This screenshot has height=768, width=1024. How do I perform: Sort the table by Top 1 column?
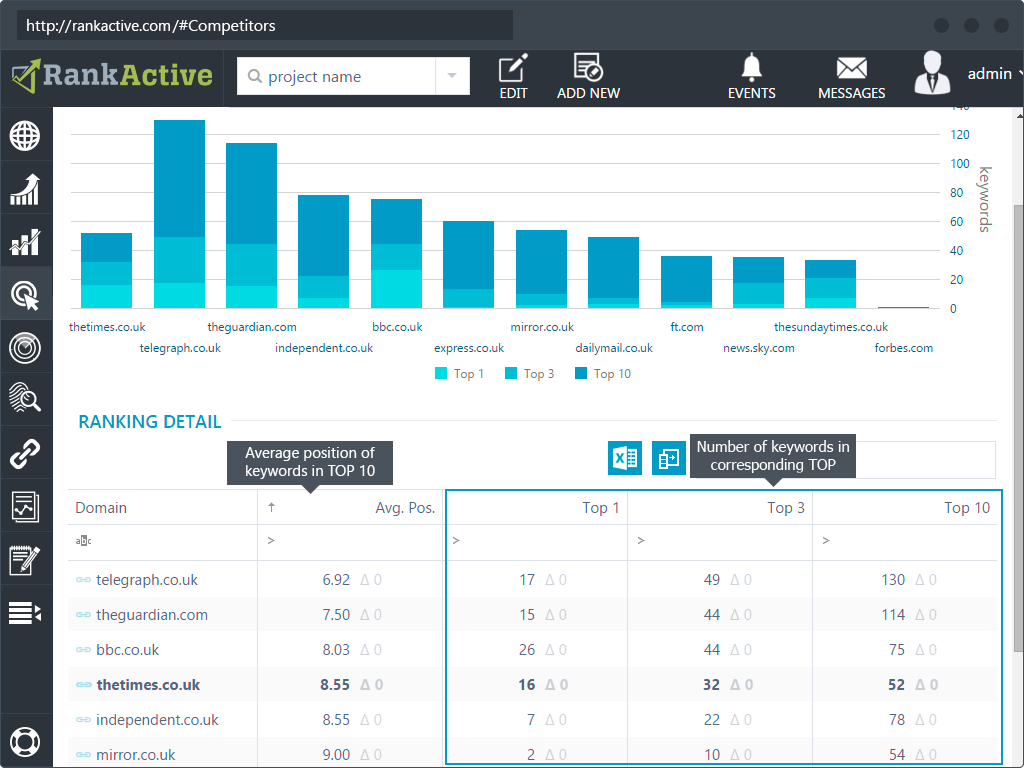601,508
